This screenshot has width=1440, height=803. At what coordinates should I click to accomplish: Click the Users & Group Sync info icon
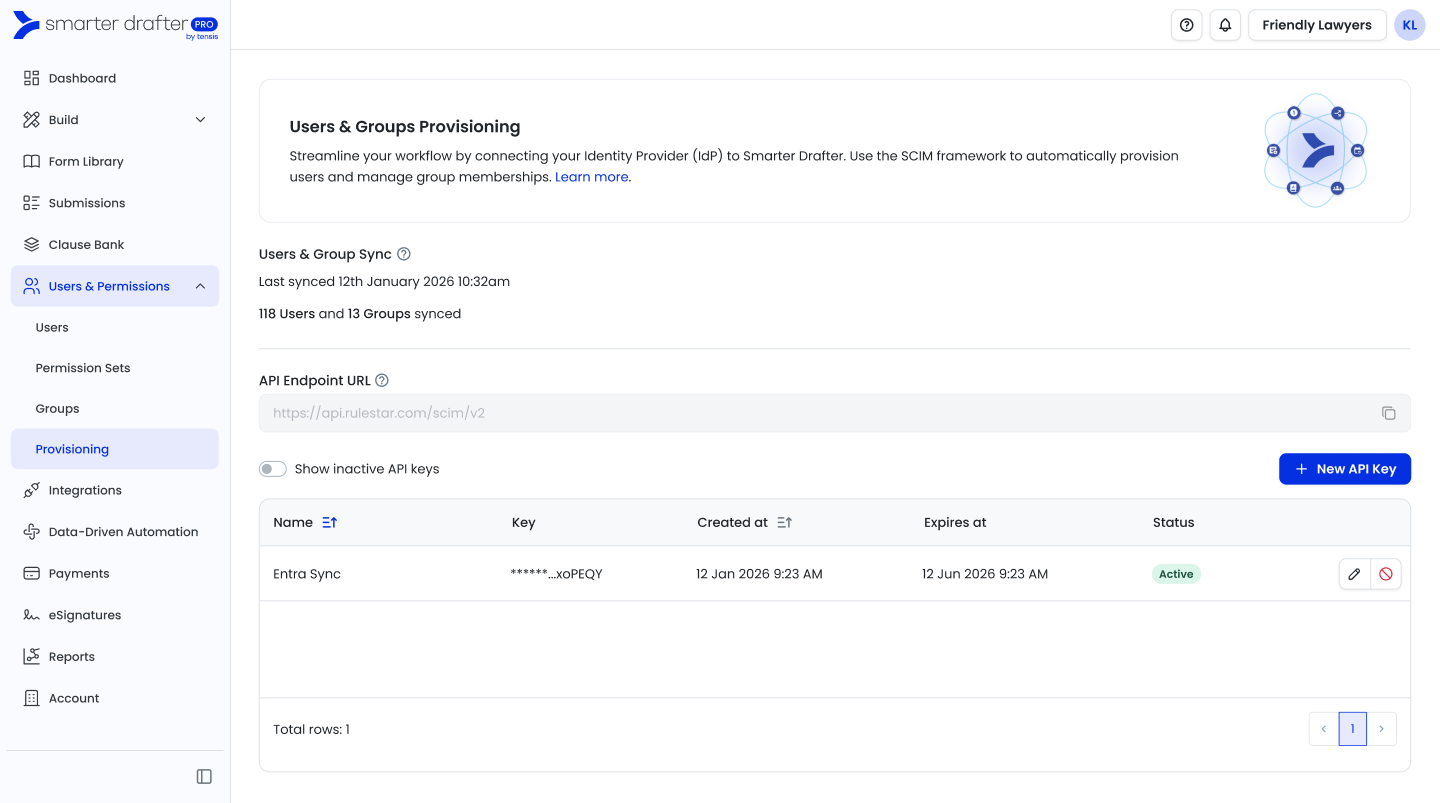click(x=404, y=254)
